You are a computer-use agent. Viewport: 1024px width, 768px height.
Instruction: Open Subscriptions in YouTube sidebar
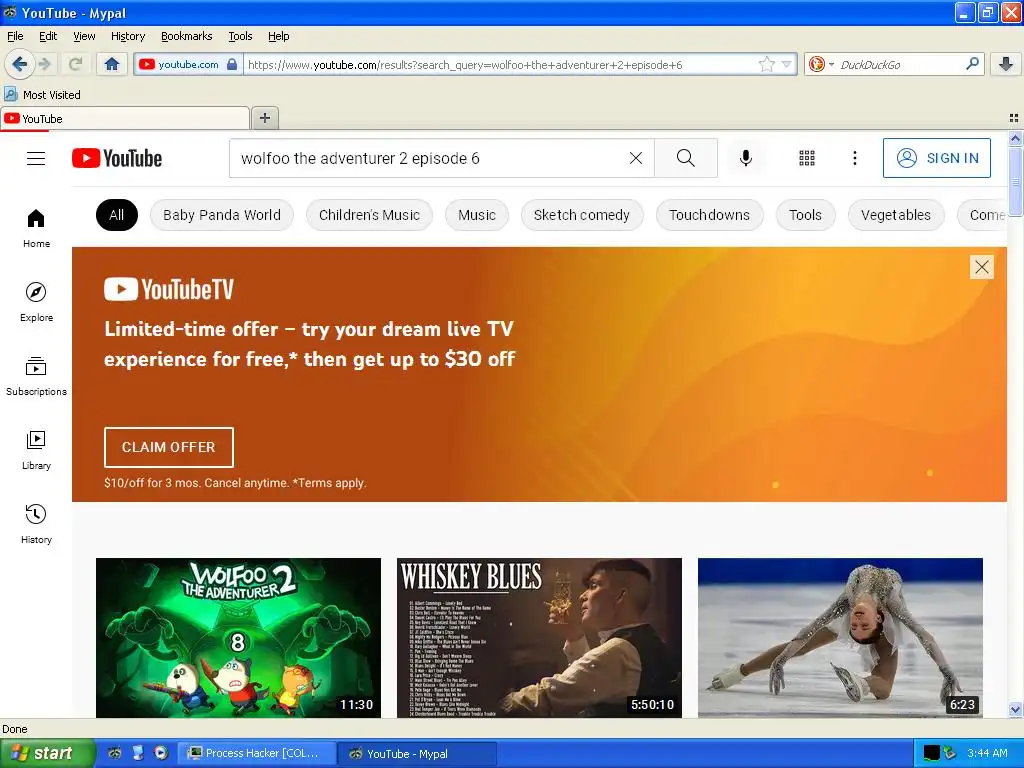(36, 376)
